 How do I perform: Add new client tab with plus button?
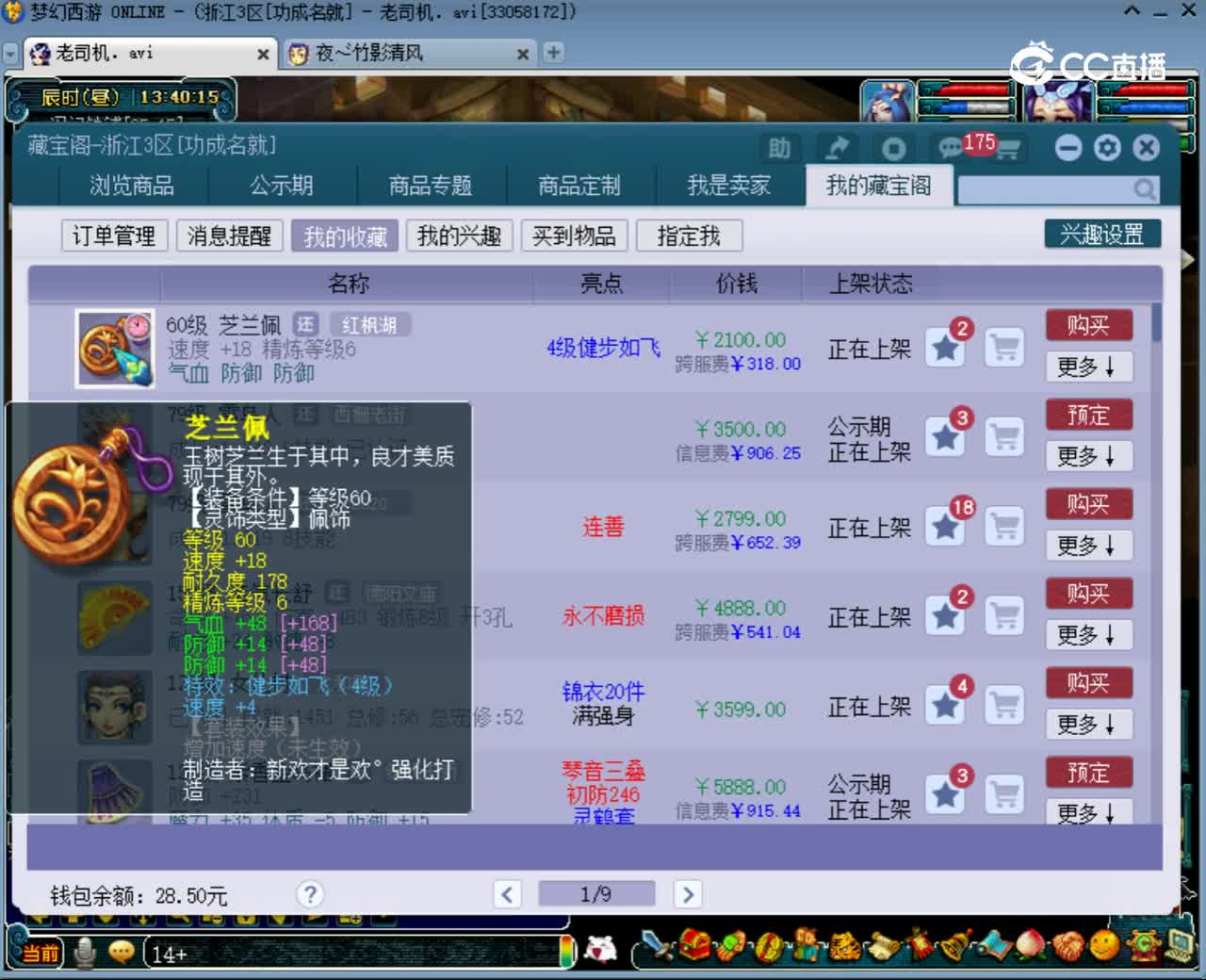point(554,53)
